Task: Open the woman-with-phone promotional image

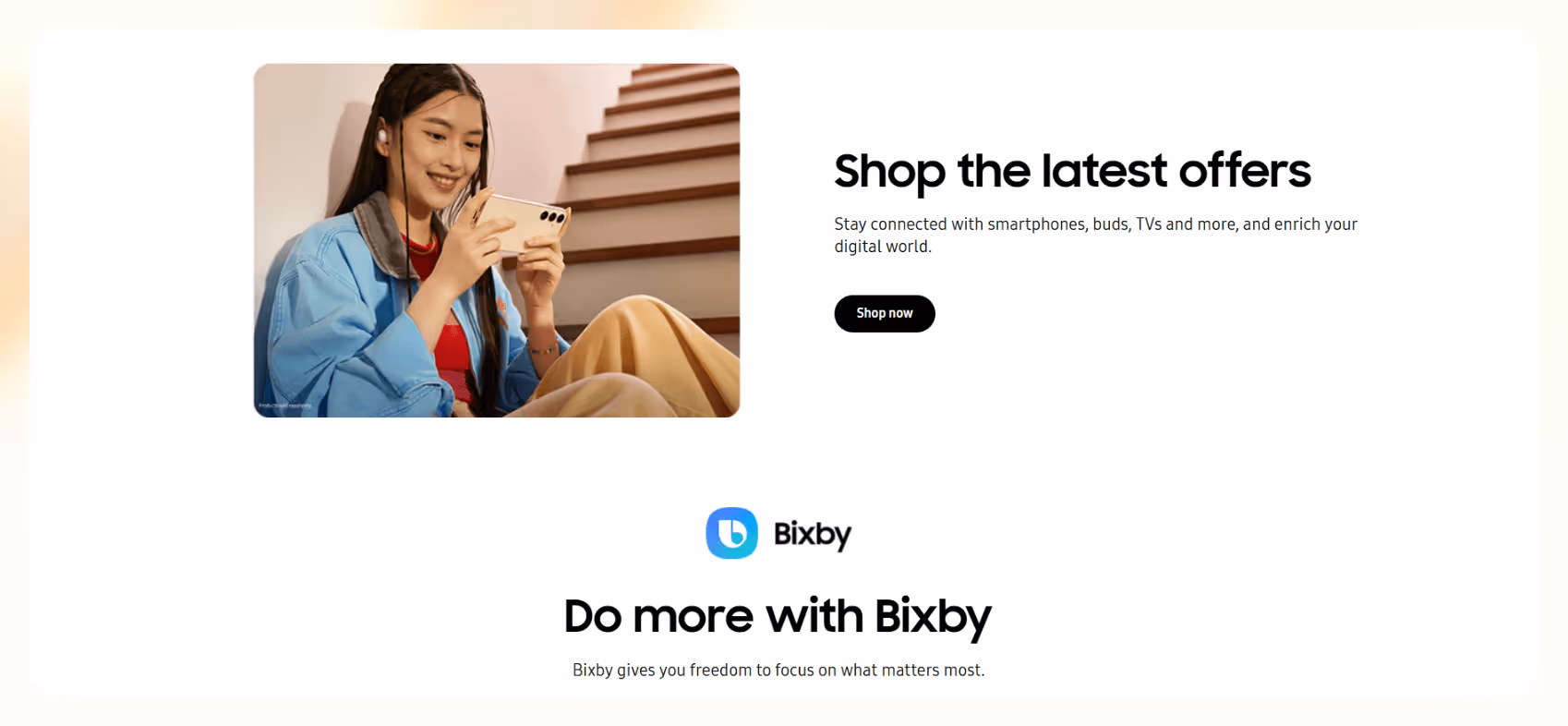Action: point(497,240)
